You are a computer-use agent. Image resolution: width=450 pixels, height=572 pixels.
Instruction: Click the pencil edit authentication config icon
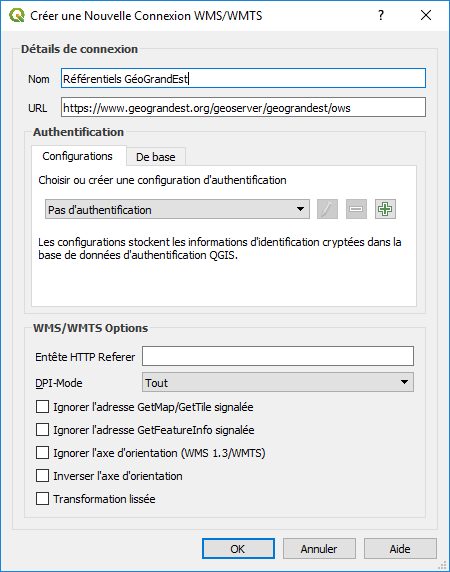(327, 209)
